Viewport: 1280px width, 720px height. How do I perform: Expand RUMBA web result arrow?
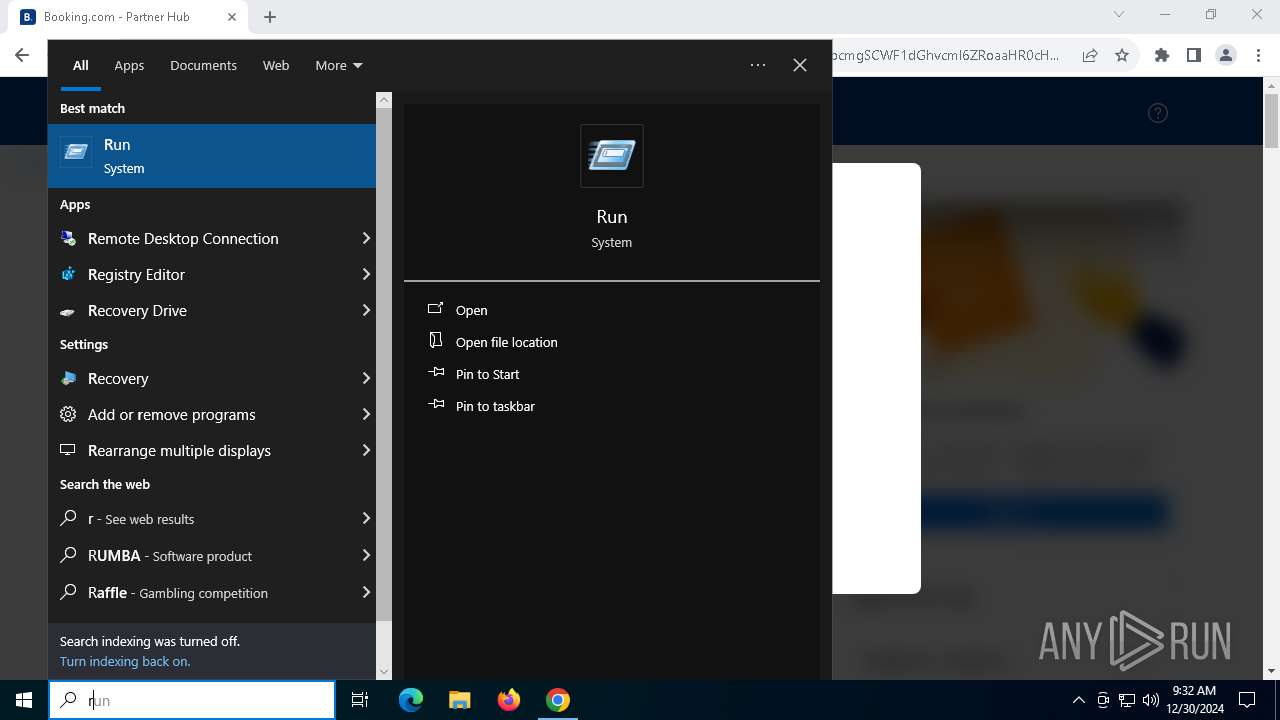pyautogui.click(x=366, y=555)
